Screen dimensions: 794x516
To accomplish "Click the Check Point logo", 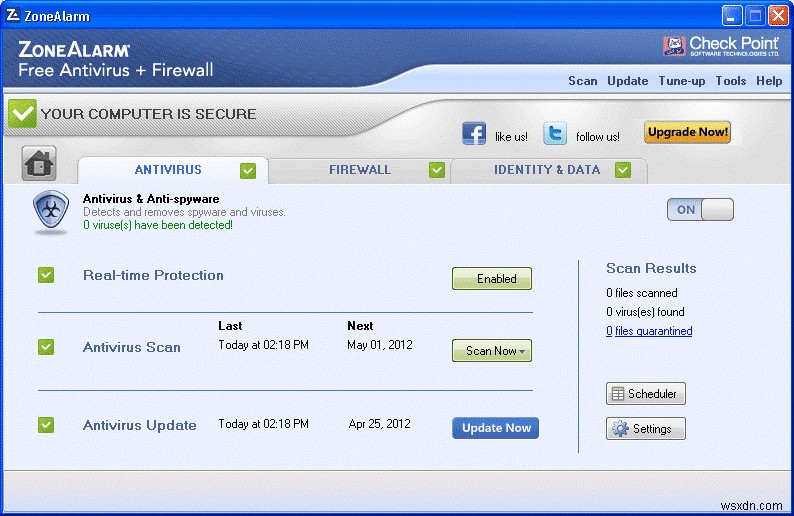I will [x=721, y=46].
